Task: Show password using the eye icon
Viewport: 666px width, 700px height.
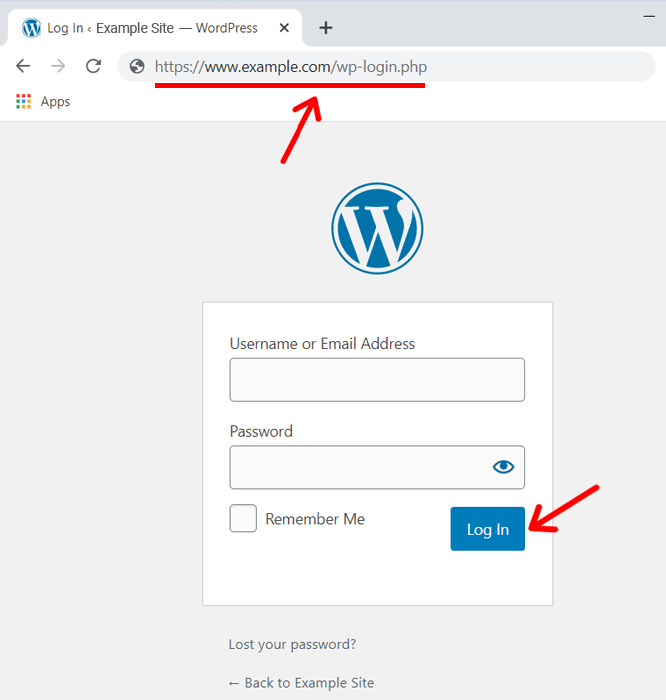Action: click(x=504, y=467)
